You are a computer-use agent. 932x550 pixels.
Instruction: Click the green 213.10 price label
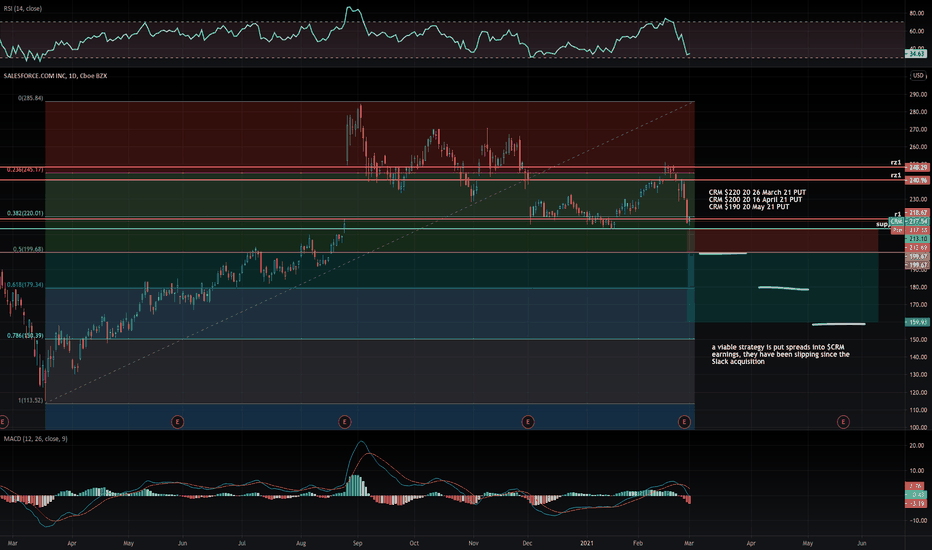tap(917, 238)
